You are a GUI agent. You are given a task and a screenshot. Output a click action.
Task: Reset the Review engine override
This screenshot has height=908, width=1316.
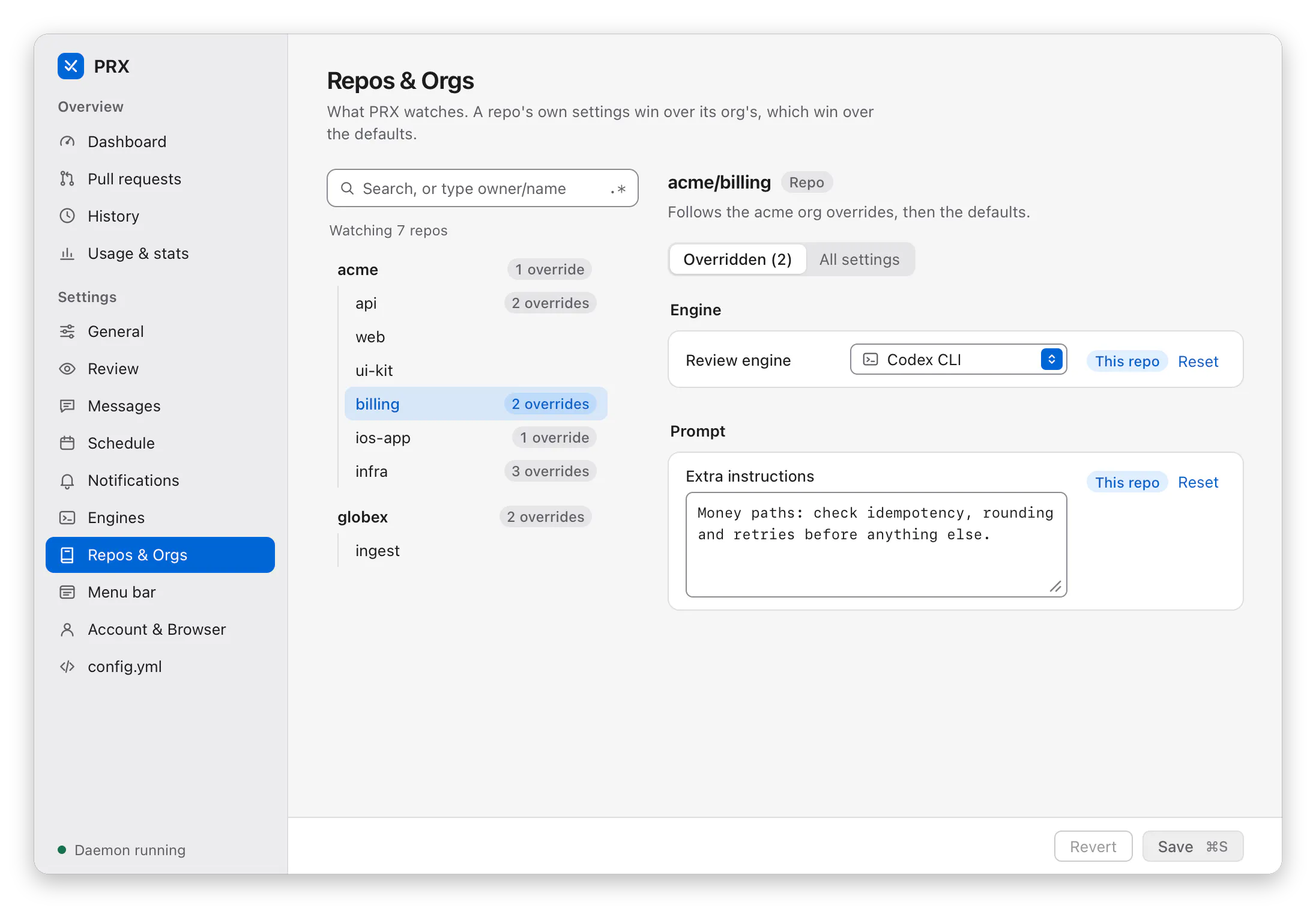pos(1198,362)
